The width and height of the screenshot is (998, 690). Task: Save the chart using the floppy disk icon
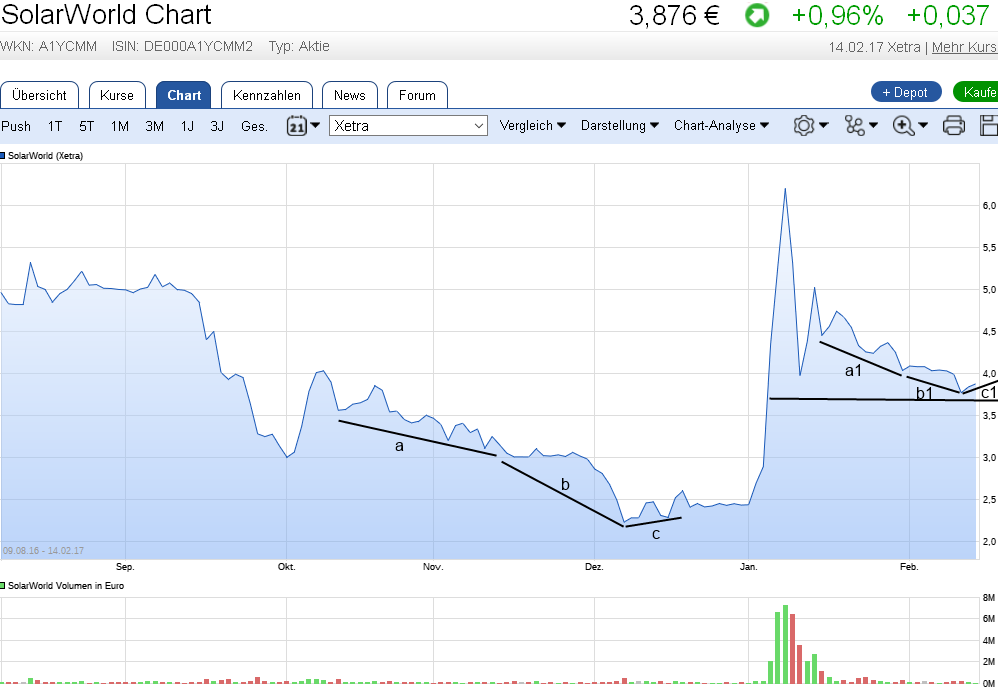pyautogui.click(x=988, y=125)
